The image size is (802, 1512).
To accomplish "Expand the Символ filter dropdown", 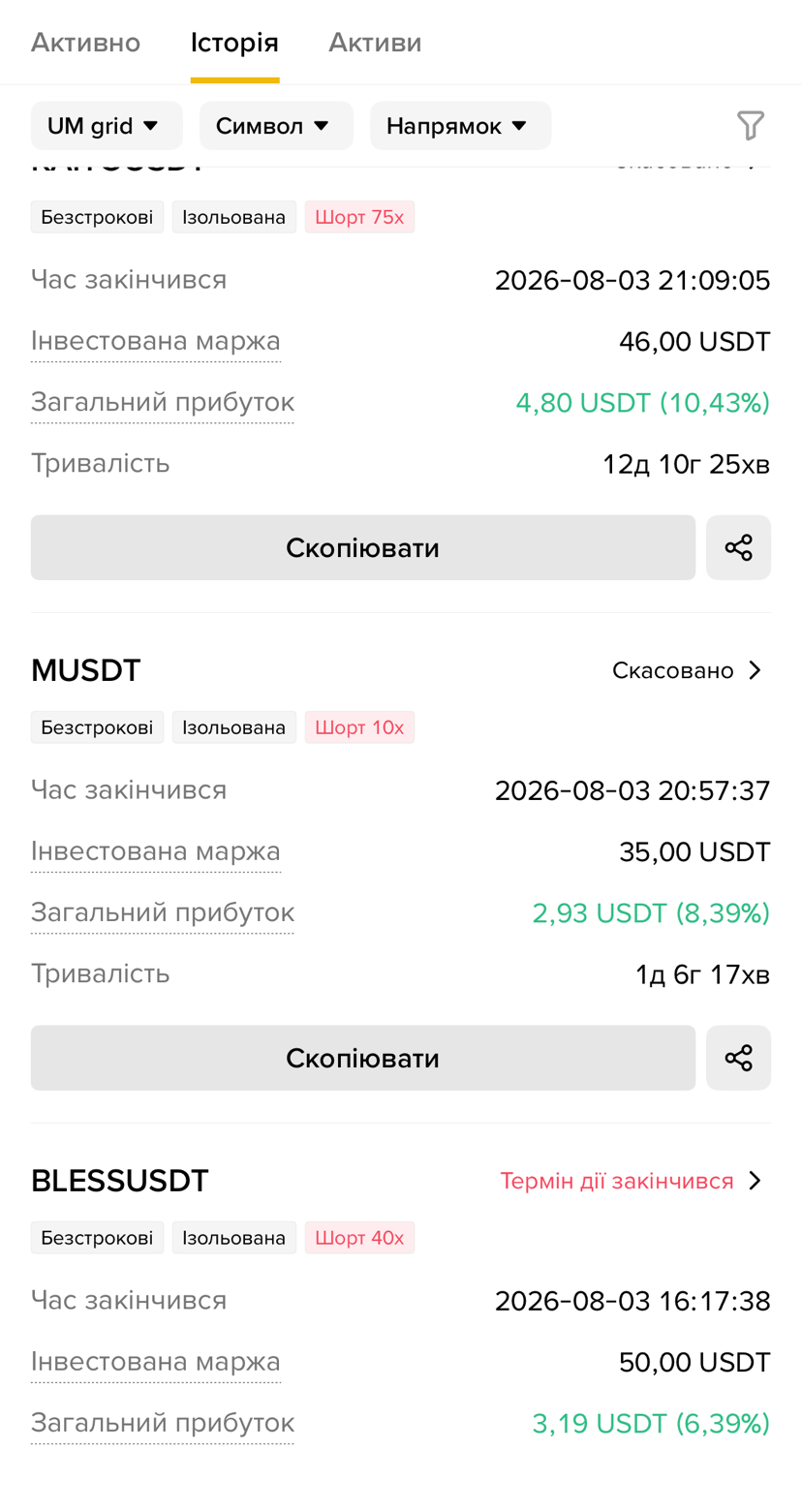I will pos(276,126).
